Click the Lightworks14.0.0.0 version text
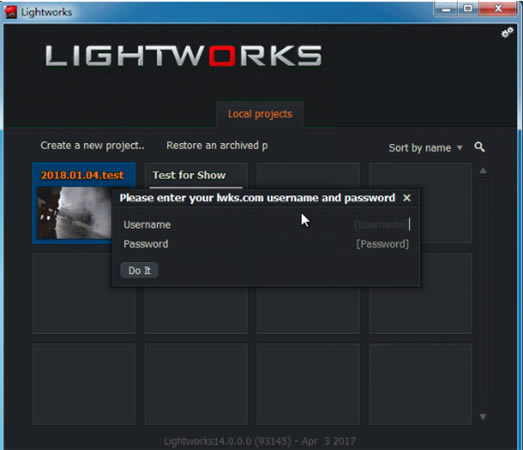Screen dimensions: 523x450 coord(260,441)
